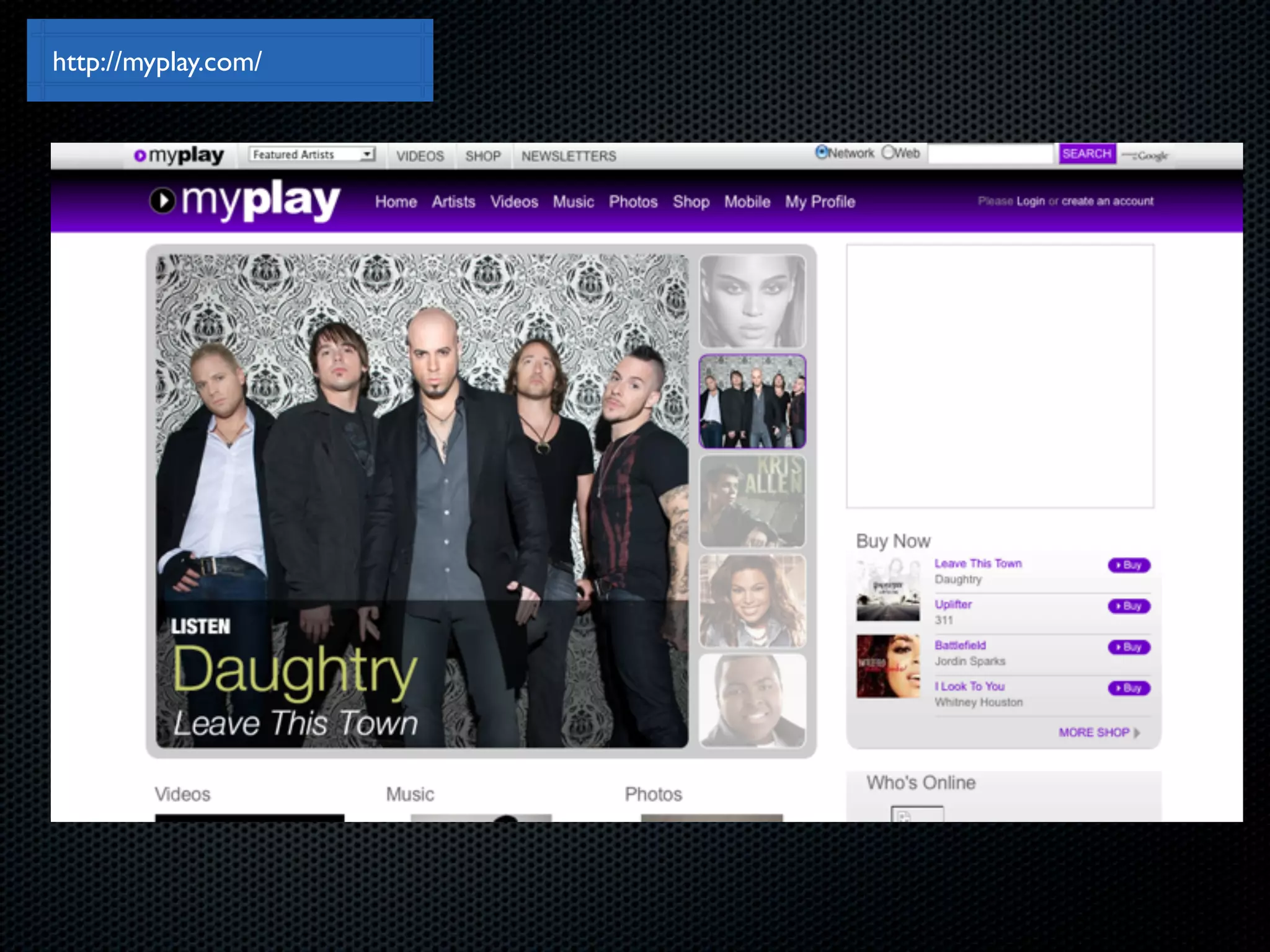This screenshot has width=1270, height=952.
Task: Select the first thumbnail in the featured strip
Action: (x=753, y=302)
